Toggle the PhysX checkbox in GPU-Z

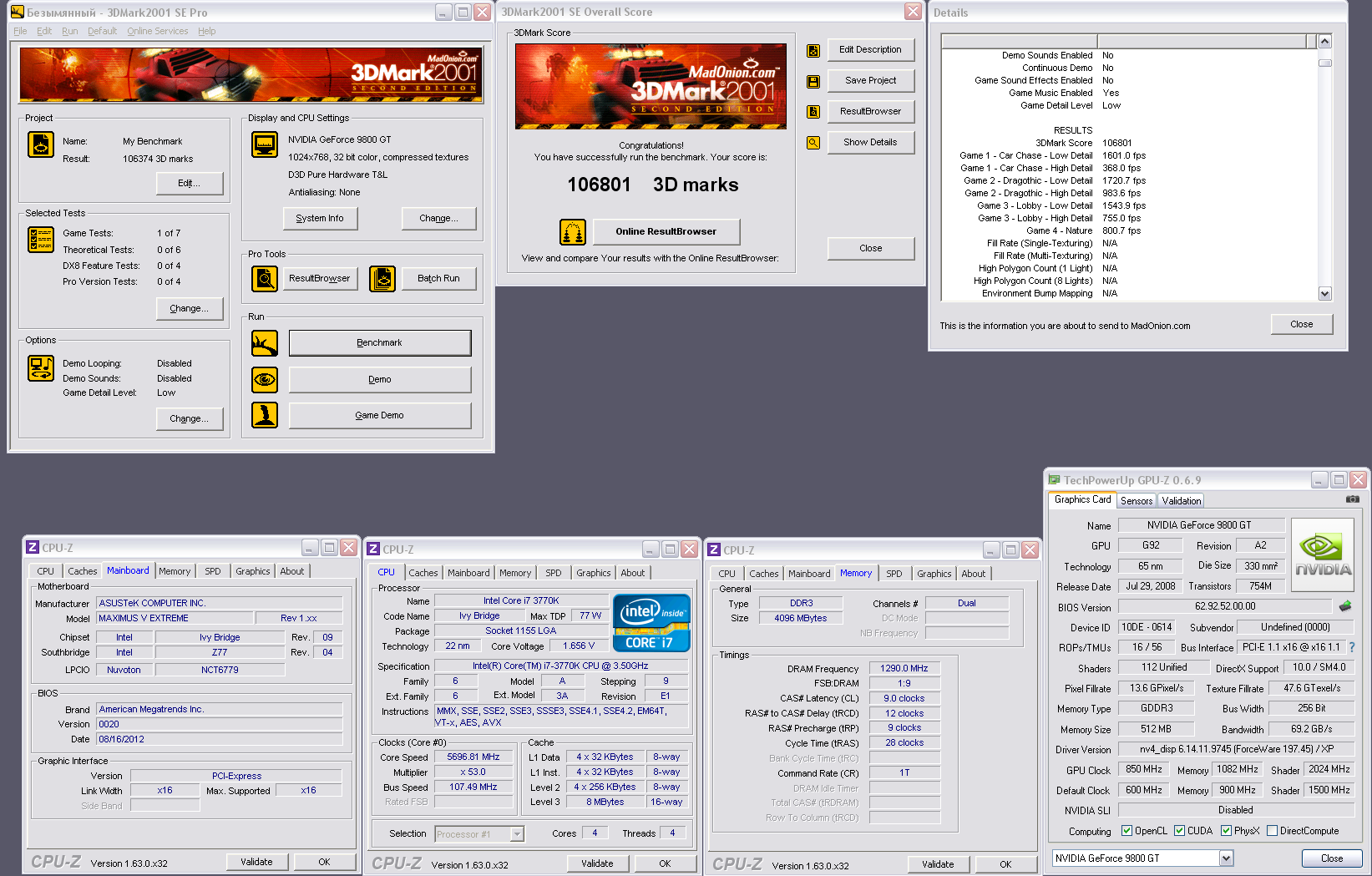(1226, 831)
